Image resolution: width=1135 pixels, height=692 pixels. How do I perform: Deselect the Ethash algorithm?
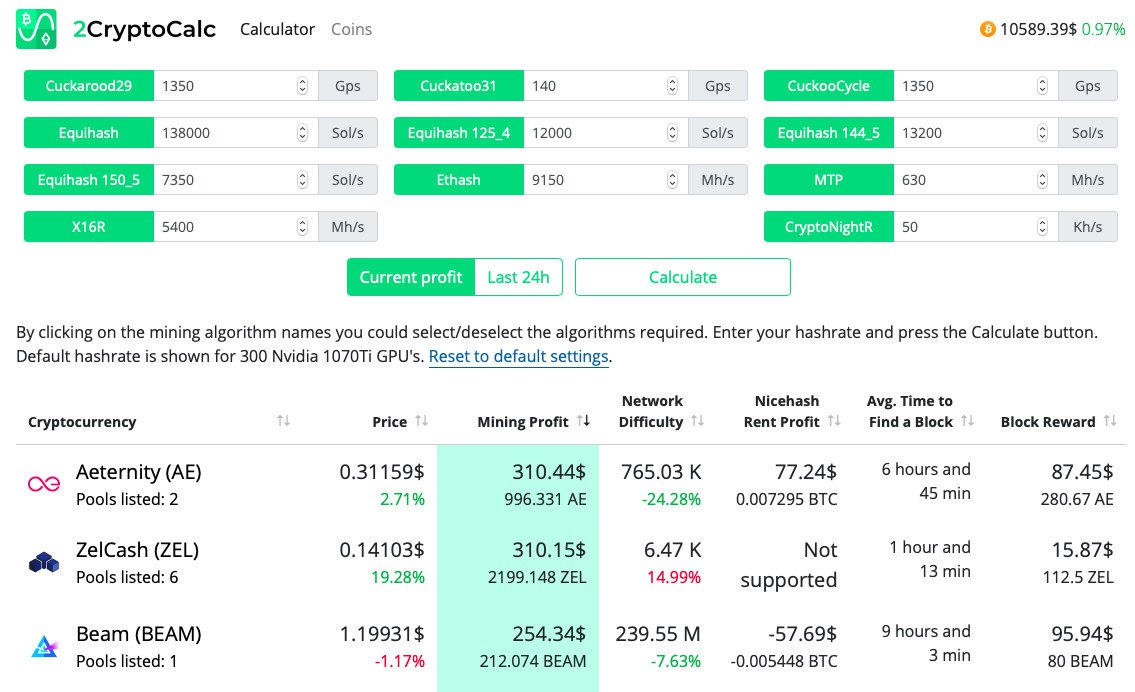coord(459,180)
